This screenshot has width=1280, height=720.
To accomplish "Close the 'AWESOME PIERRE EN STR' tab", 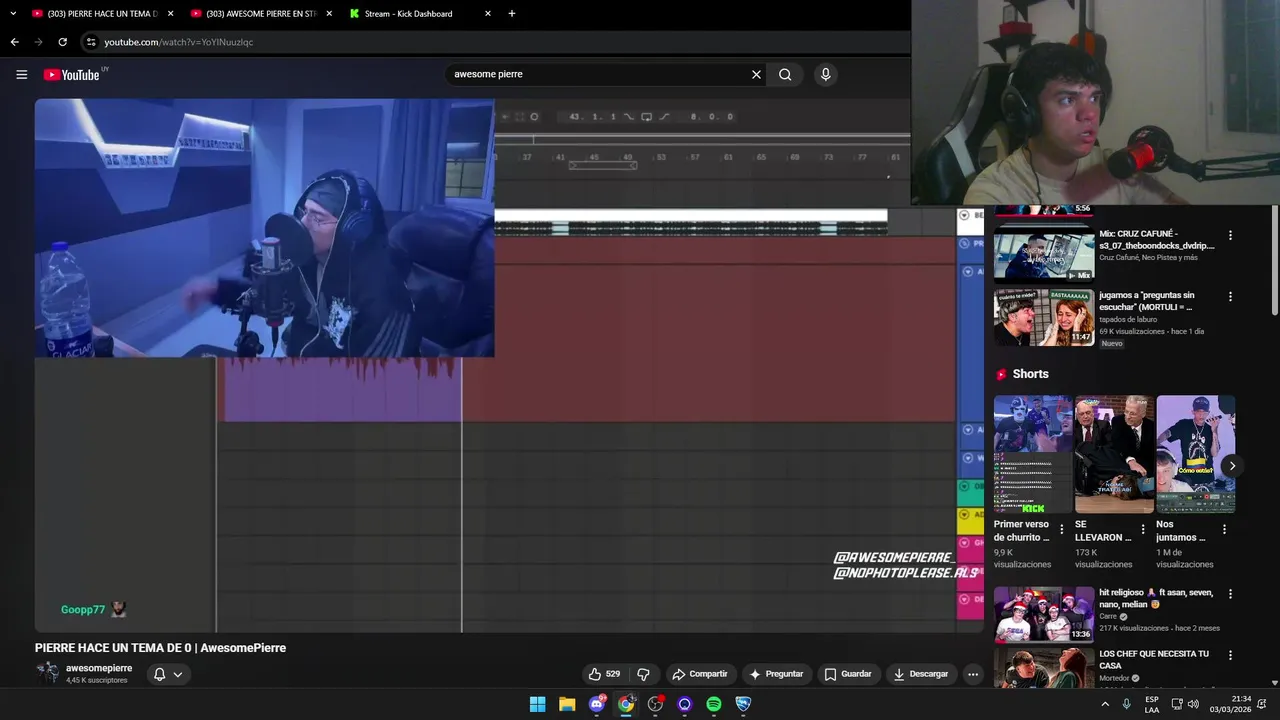I will click(329, 14).
